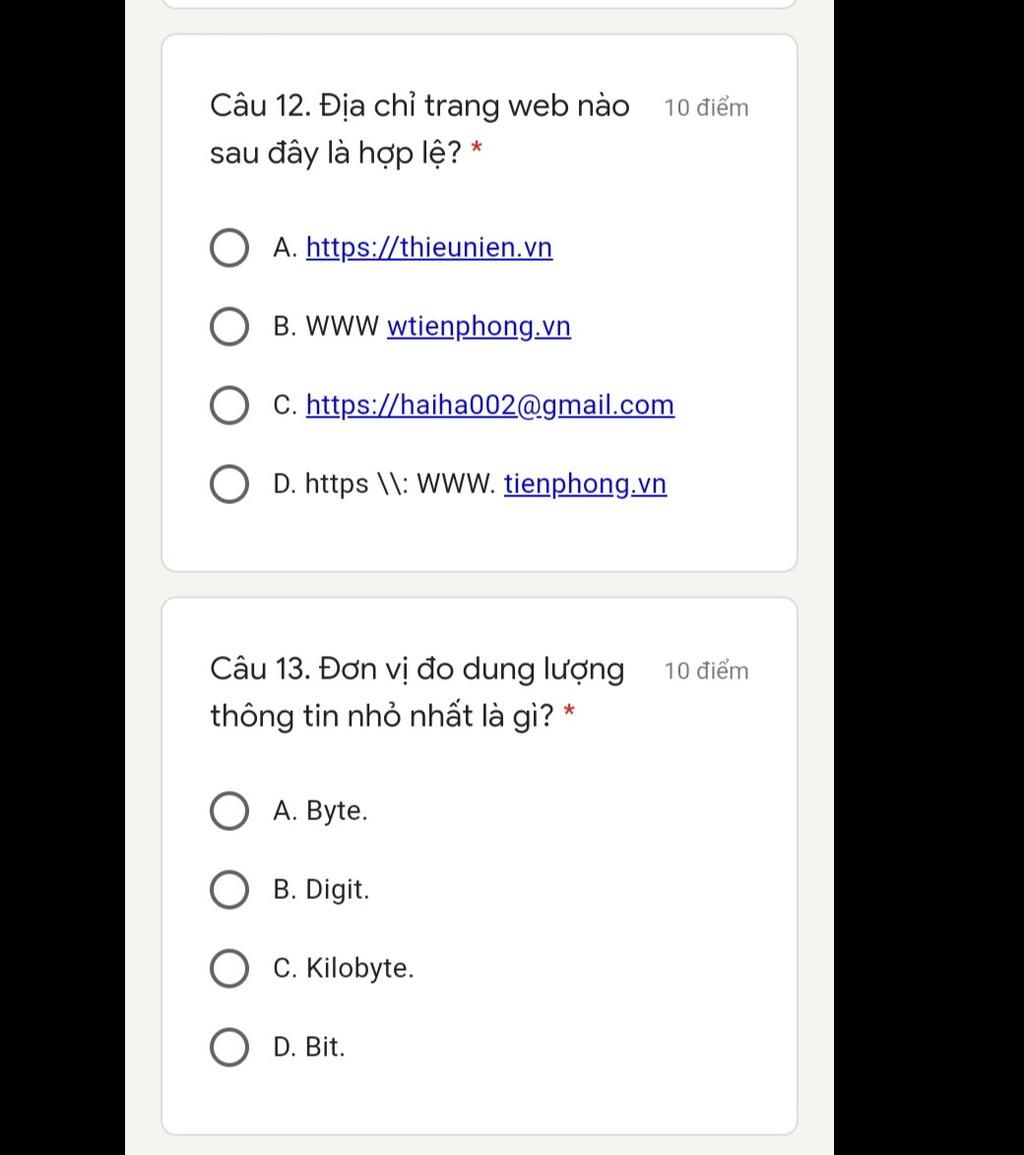Click the 'C. Kilobyte.' answer label
This screenshot has width=1024, height=1155.
[343, 968]
